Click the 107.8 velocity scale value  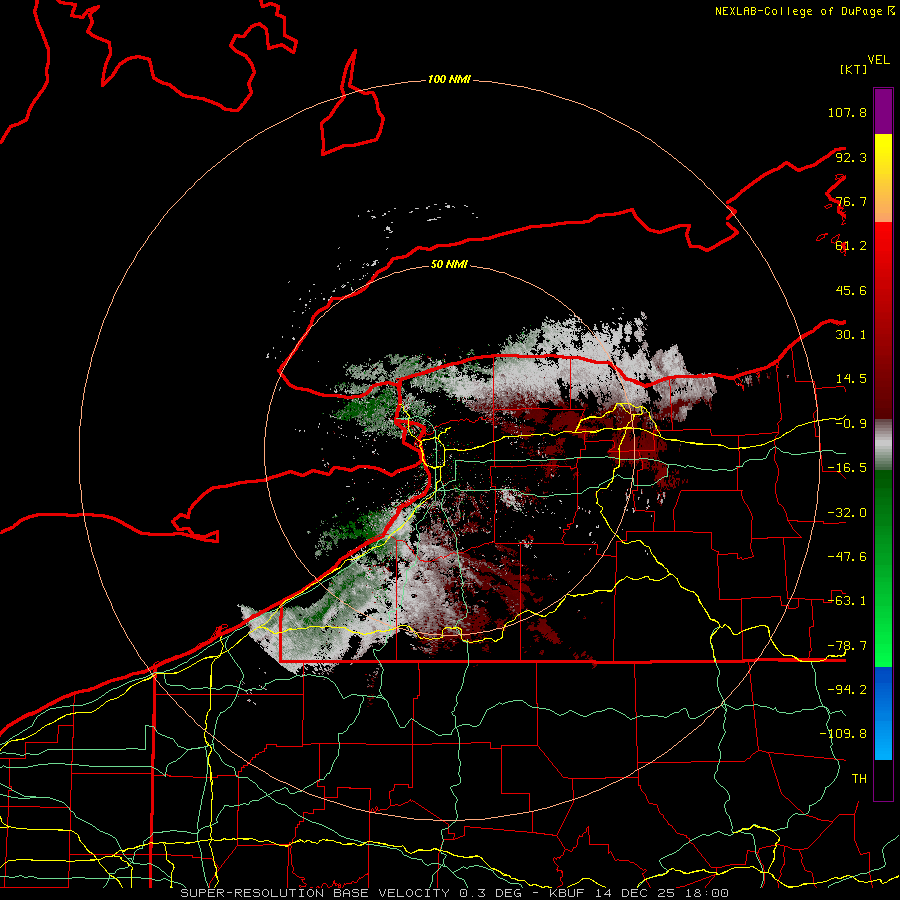pos(847,112)
